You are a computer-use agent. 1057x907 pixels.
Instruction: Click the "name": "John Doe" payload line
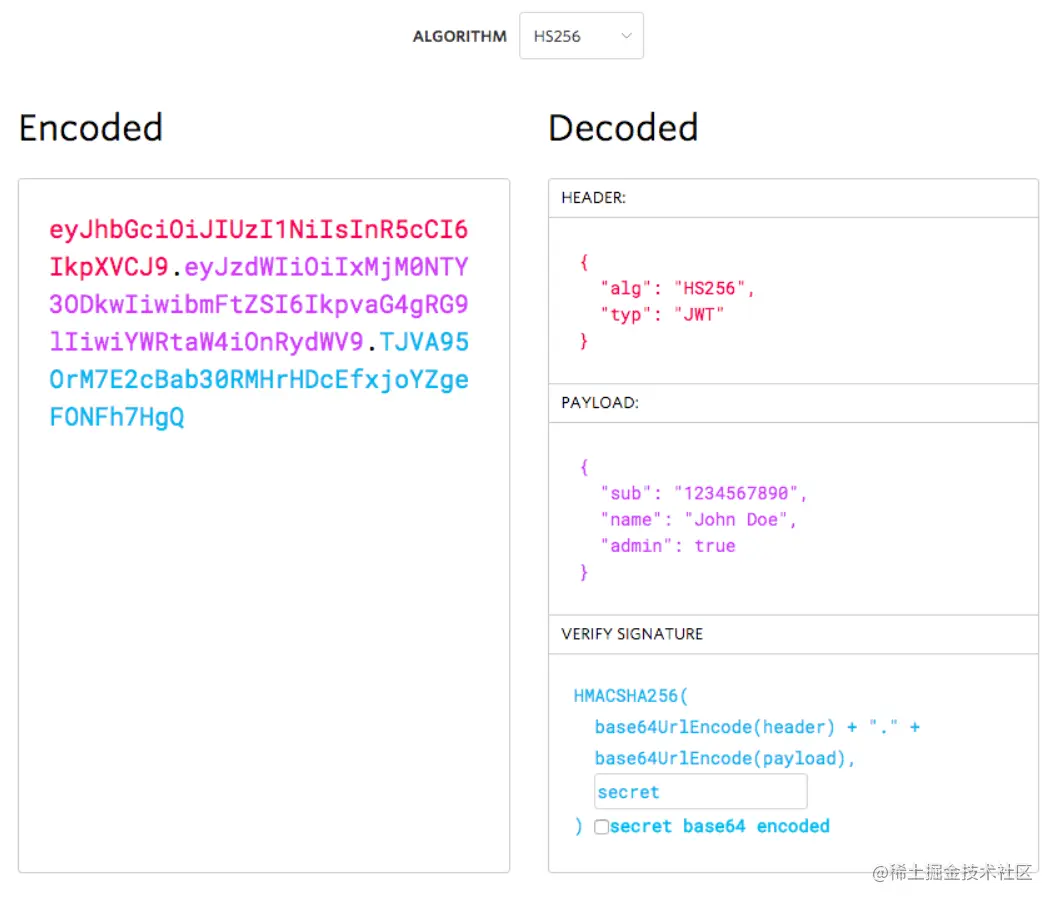click(x=698, y=519)
